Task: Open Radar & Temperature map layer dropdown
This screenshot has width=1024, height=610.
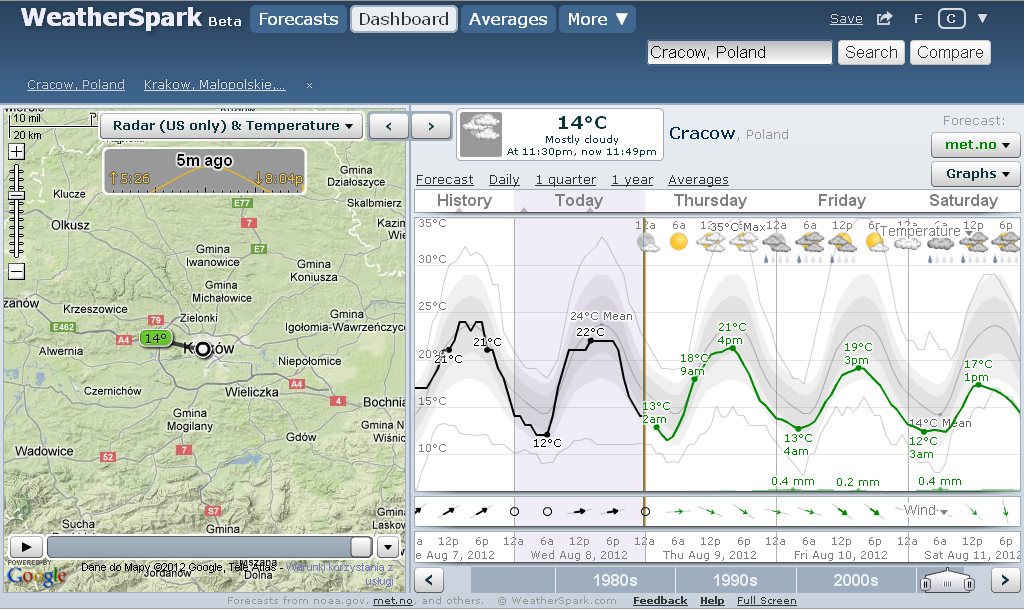Action: pos(231,125)
